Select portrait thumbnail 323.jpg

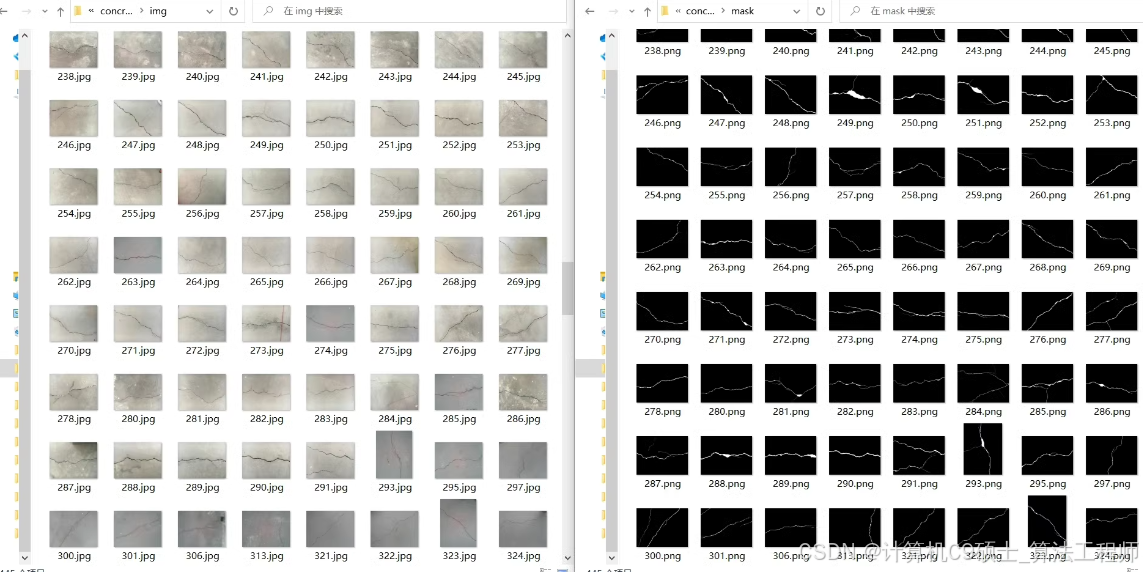(x=459, y=523)
